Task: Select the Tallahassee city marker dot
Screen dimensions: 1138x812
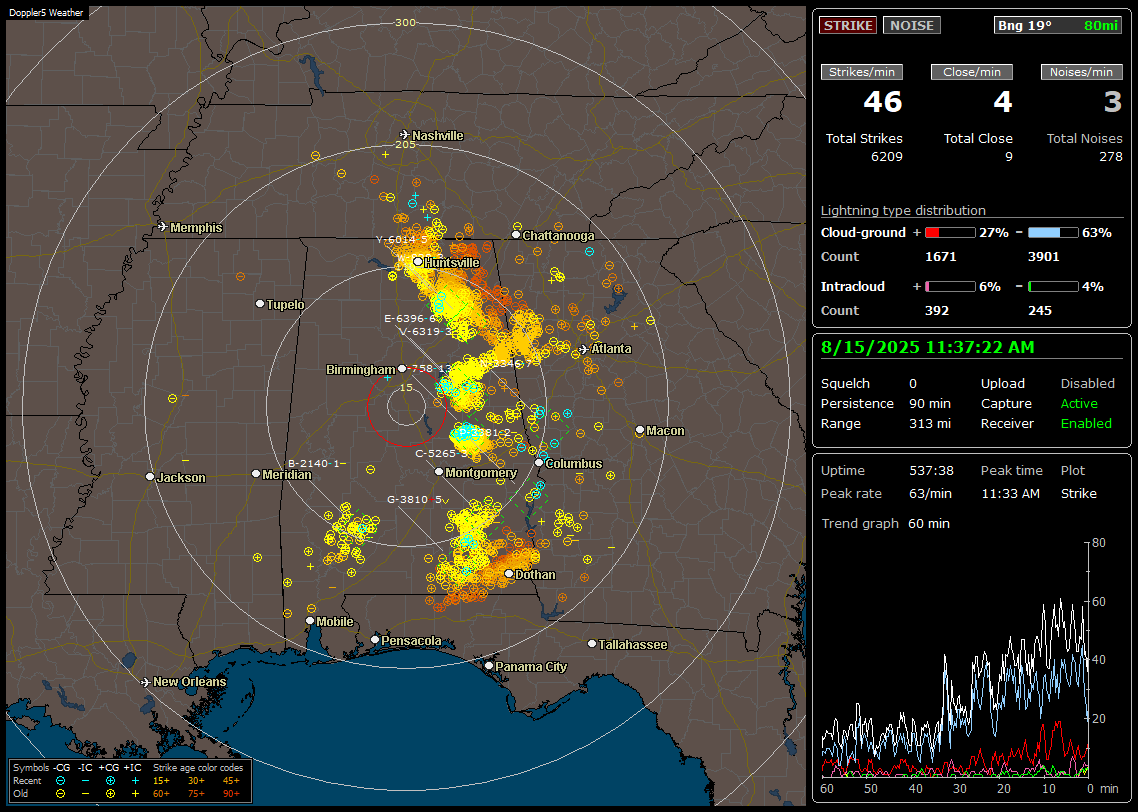Action: click(x=592, y=644)
